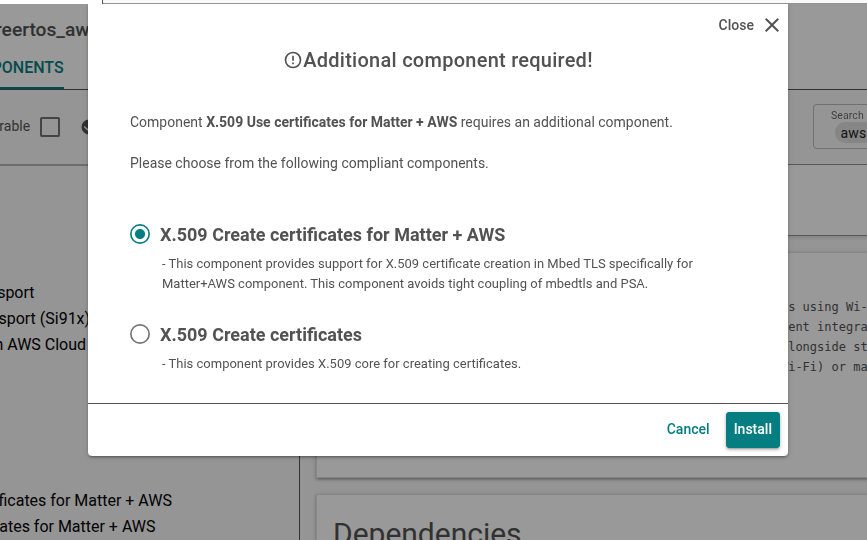Select the X.509 Create certificates radio option

pyautogui.click(x=140, y=334)
